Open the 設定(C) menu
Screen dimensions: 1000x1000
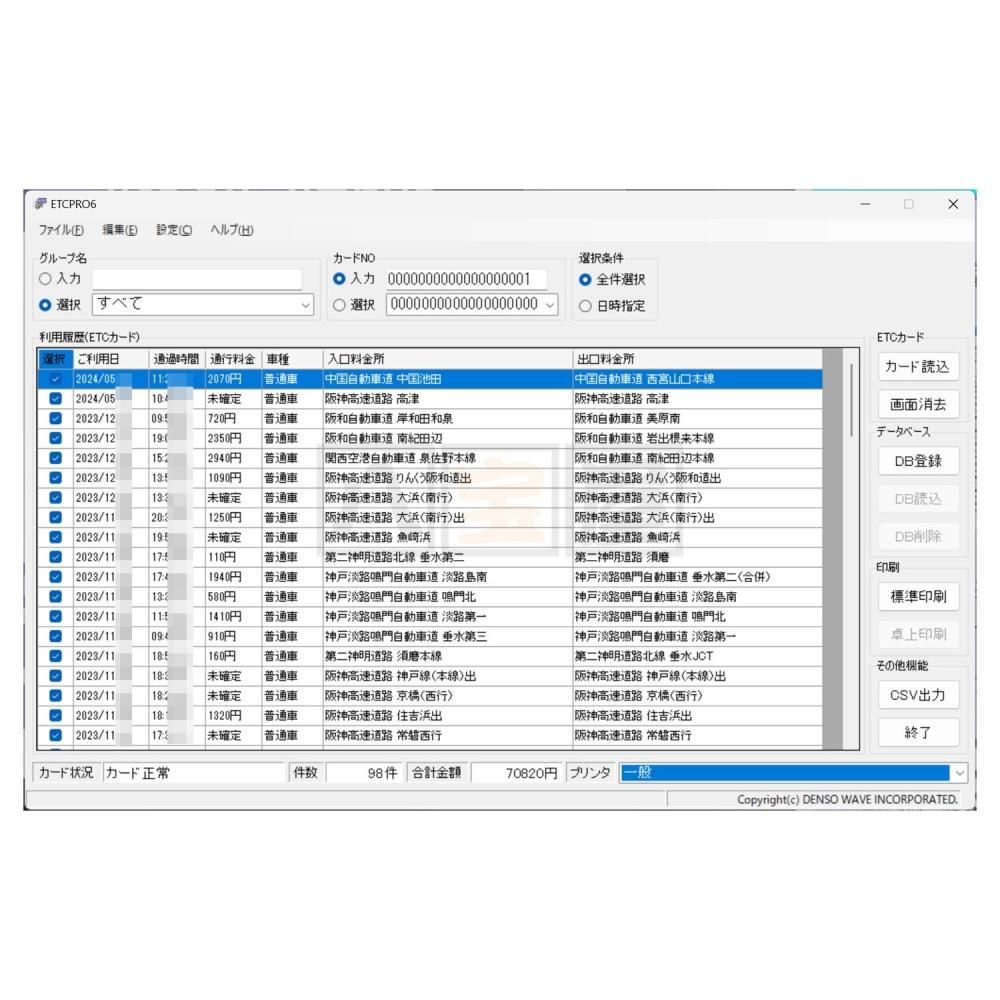click(x=174, y=230)
